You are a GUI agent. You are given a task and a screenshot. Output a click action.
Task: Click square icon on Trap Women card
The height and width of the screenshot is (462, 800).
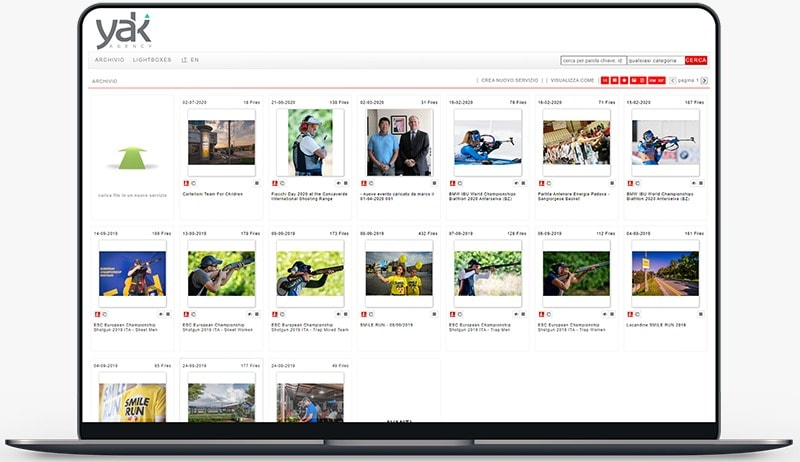pyautogui.click(x=612, y=314)
